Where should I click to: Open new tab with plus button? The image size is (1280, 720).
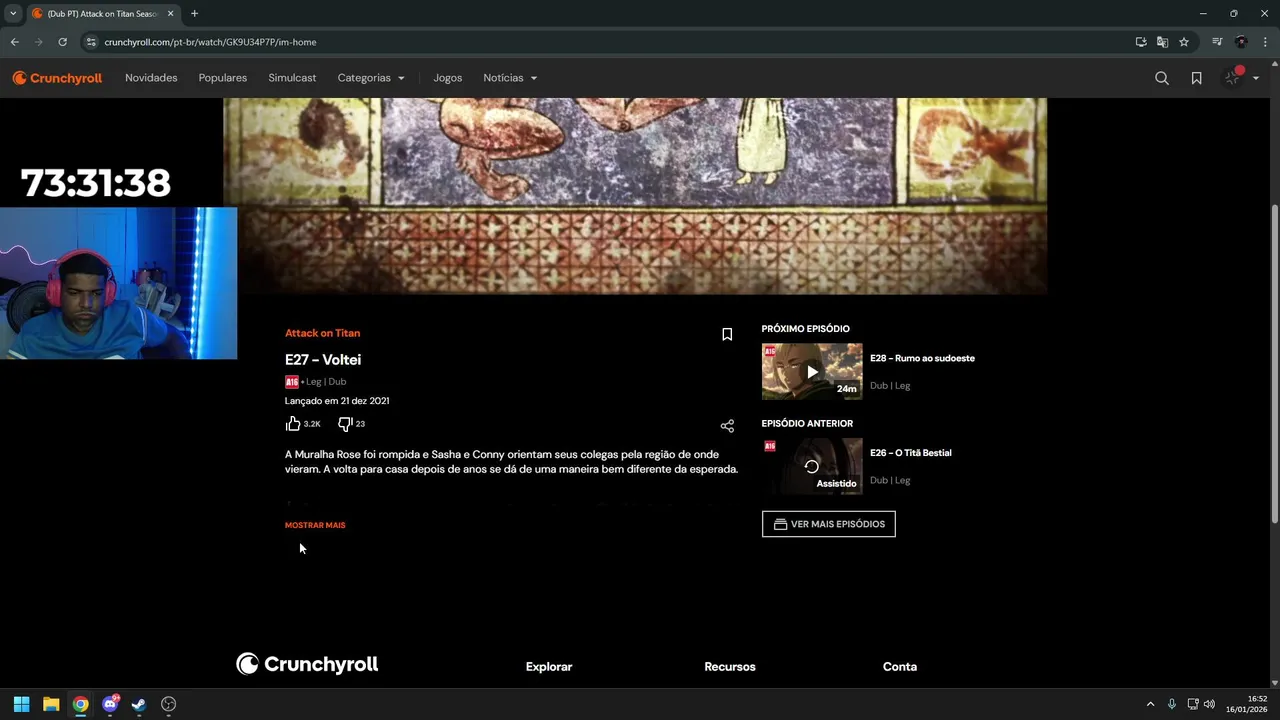(x=194, y=14)
